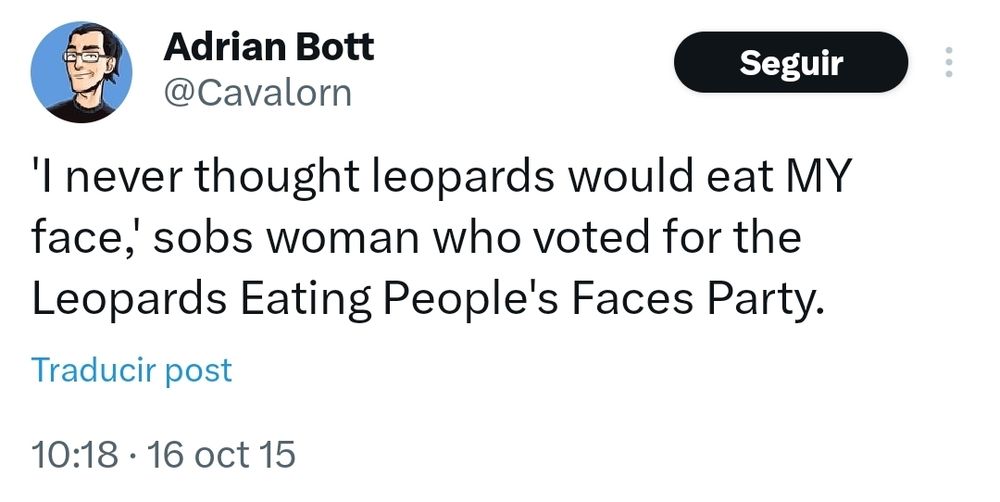The image size is (1000, 502).
Task: Open the Adrian Bott display name
Action: tap(268, 47)
